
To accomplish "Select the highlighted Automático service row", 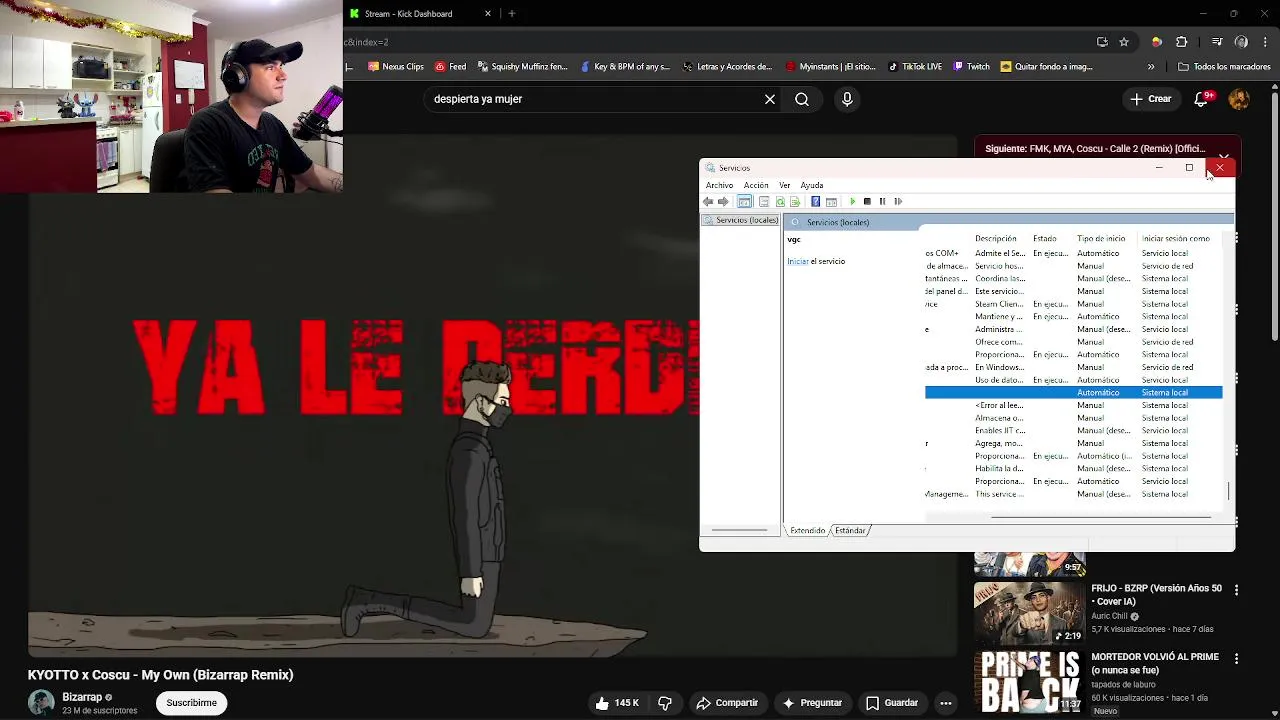I will (x=1073, y=393).
